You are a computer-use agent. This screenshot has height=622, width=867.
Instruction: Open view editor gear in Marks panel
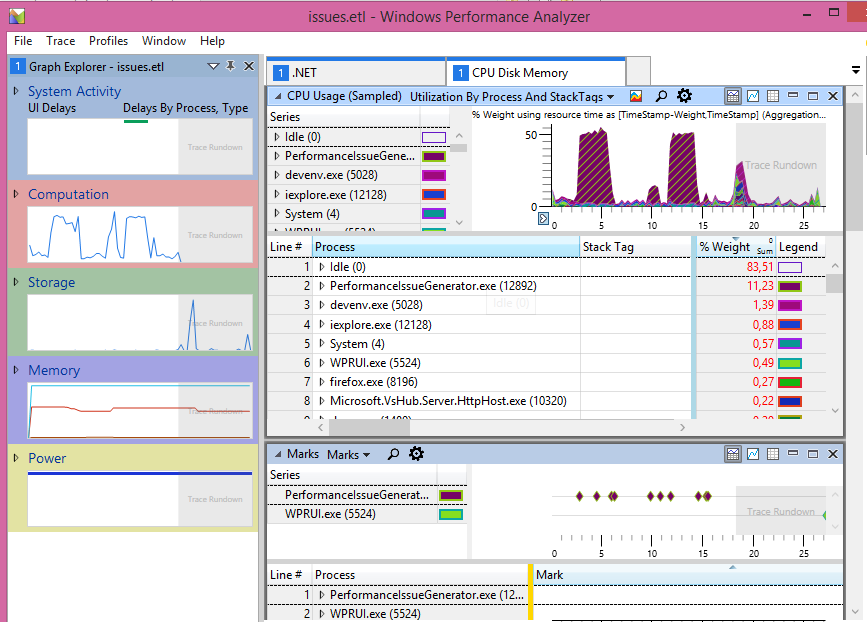[x=416, y=454]
